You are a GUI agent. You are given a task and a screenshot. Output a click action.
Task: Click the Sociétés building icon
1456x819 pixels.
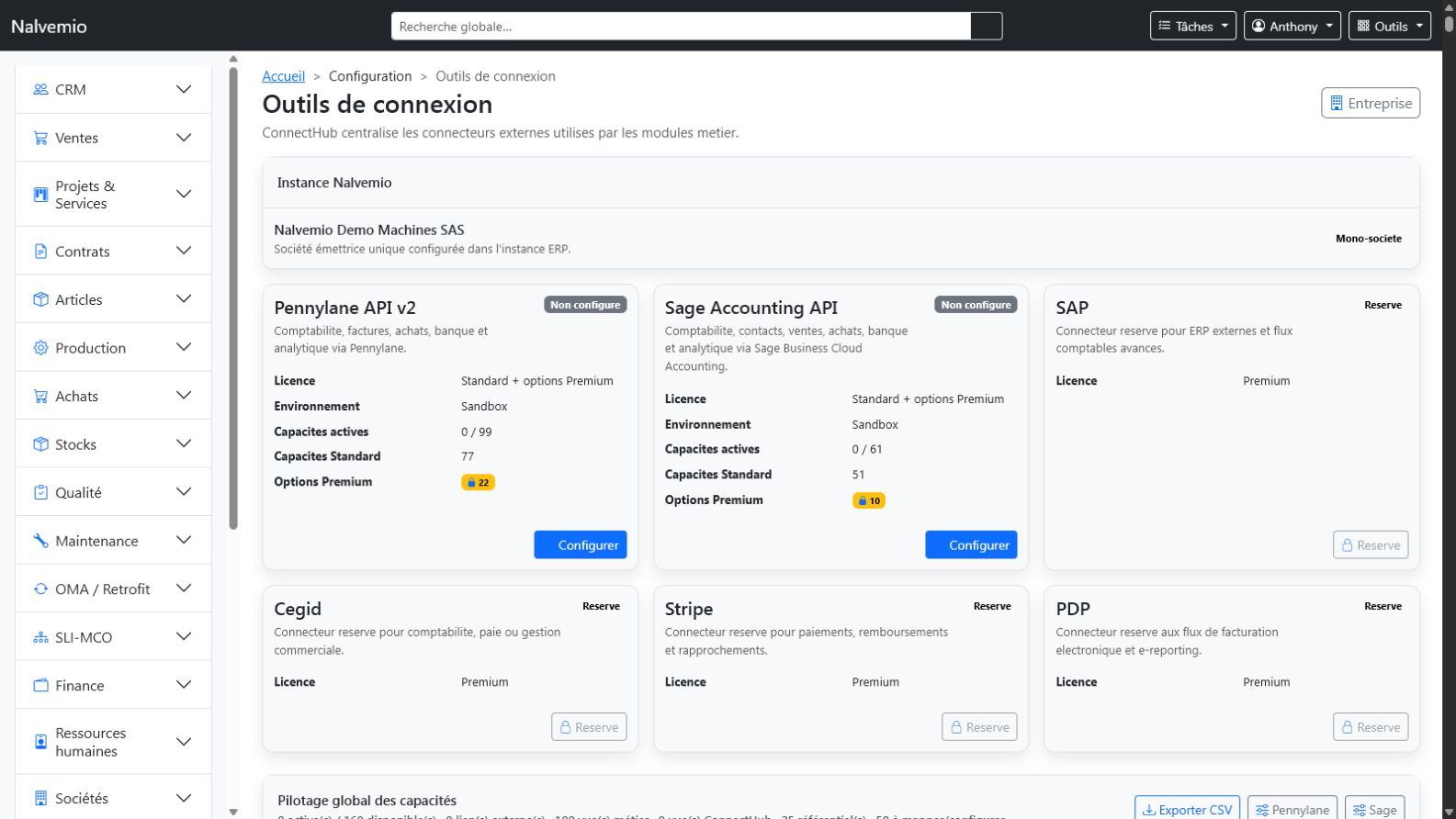[x=40, y=798]
